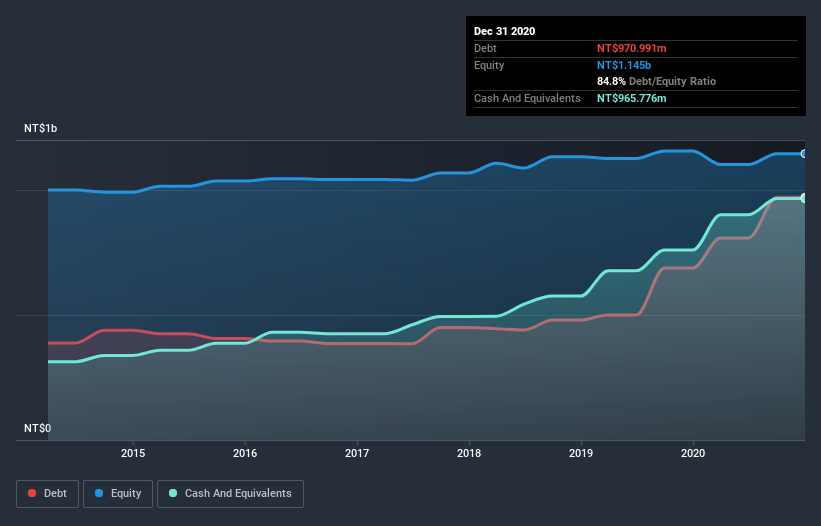Screen dimensions: 821x526
Task: Toggle the Equity series legend button
Action: (118, 494)
